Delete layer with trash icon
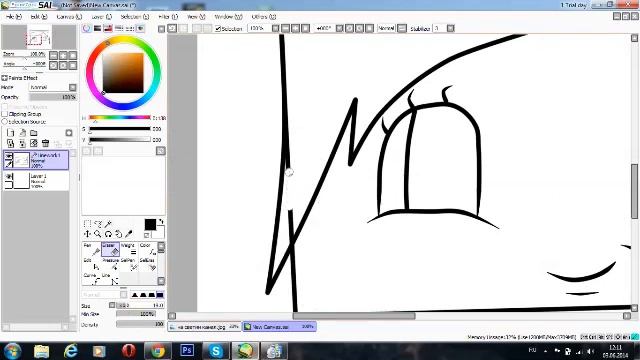Viewport: 640px width, 360px height. point(45,143)
